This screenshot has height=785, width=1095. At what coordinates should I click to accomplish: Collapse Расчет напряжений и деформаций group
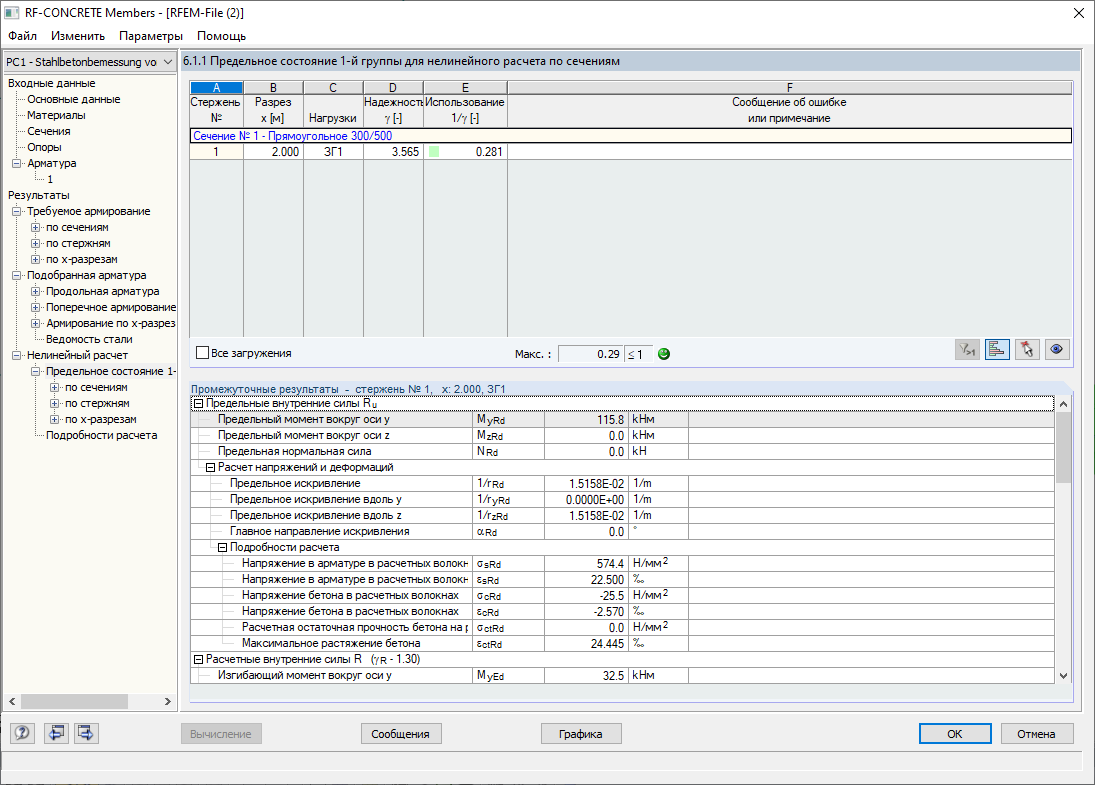coord(210,468)
